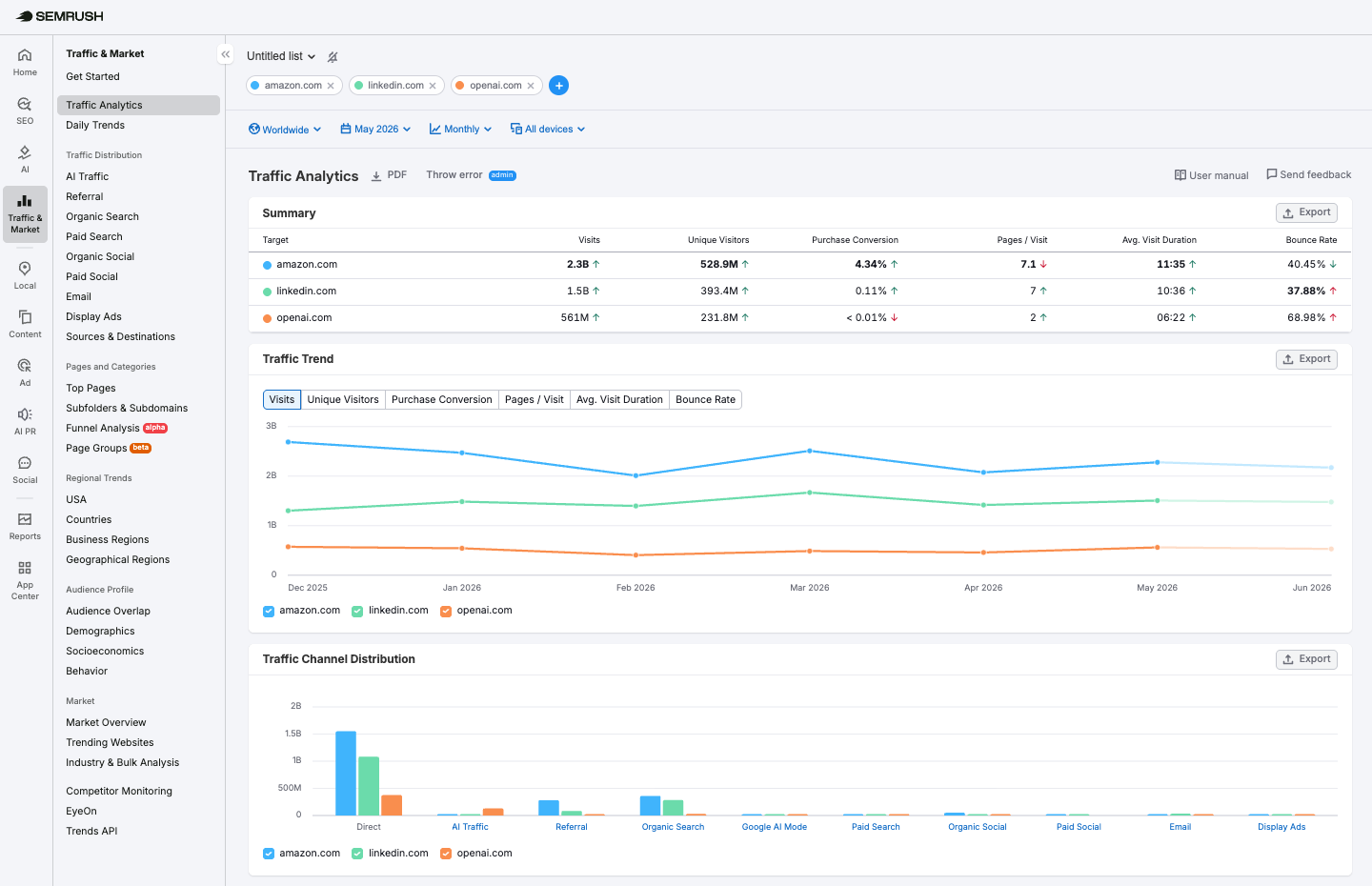Switch to Purchase Conversion tab

pos(442,400)
